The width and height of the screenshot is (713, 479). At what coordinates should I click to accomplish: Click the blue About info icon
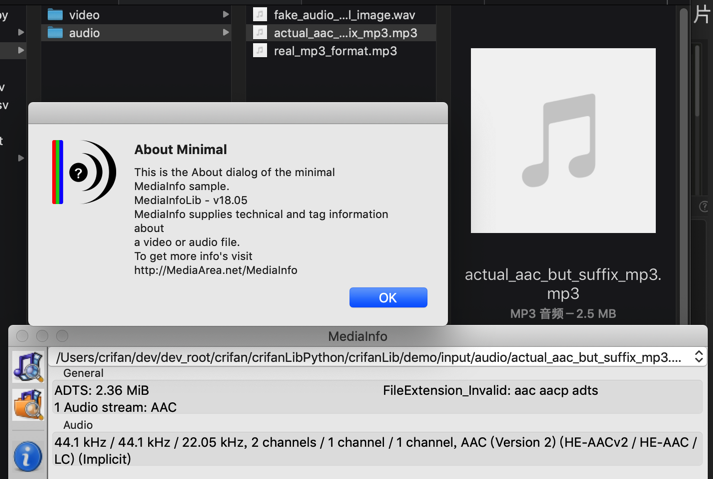(x=27, y=456)
